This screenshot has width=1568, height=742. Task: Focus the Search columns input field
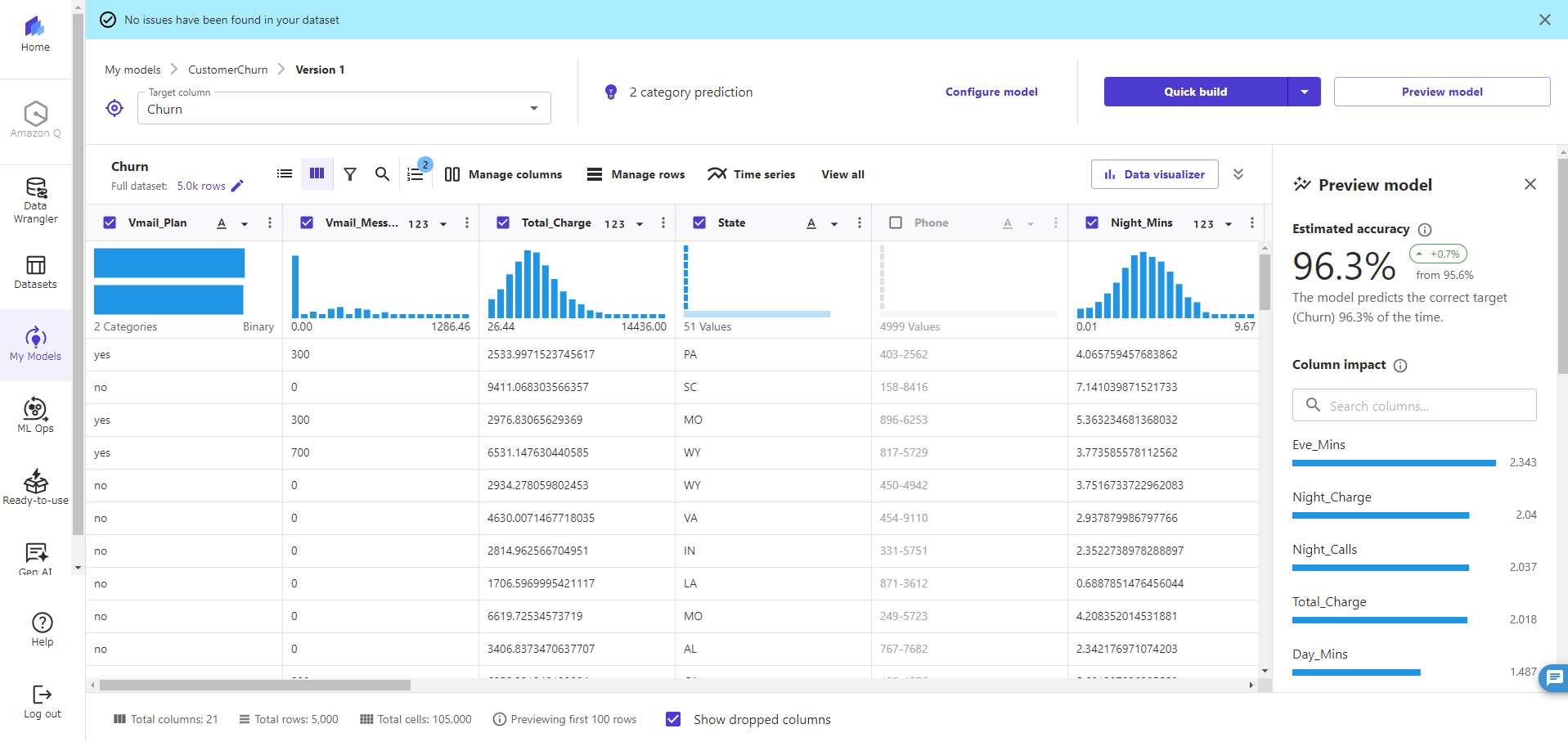(1414, 405)
